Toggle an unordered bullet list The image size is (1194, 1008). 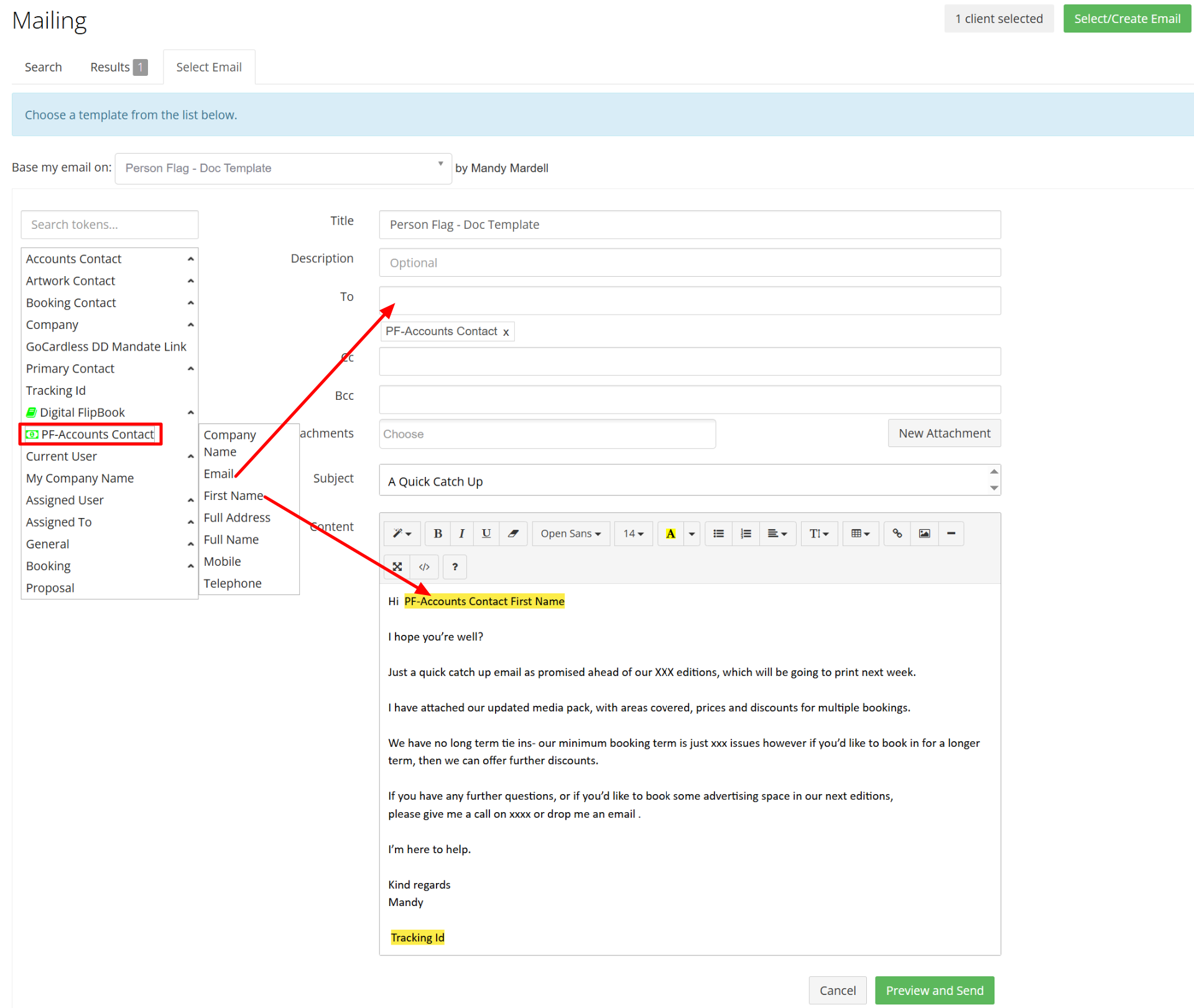(718, 534)
